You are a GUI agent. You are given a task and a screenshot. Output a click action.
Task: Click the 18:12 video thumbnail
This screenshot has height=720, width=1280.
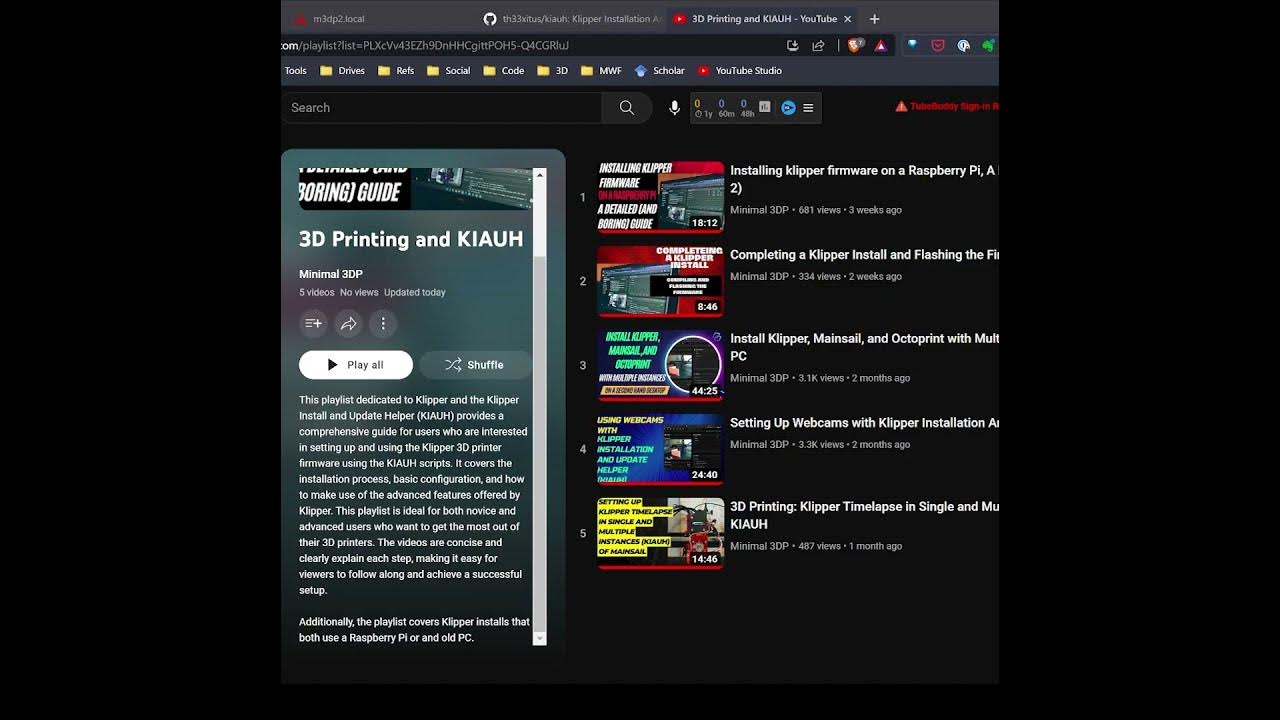click(661, 197)
